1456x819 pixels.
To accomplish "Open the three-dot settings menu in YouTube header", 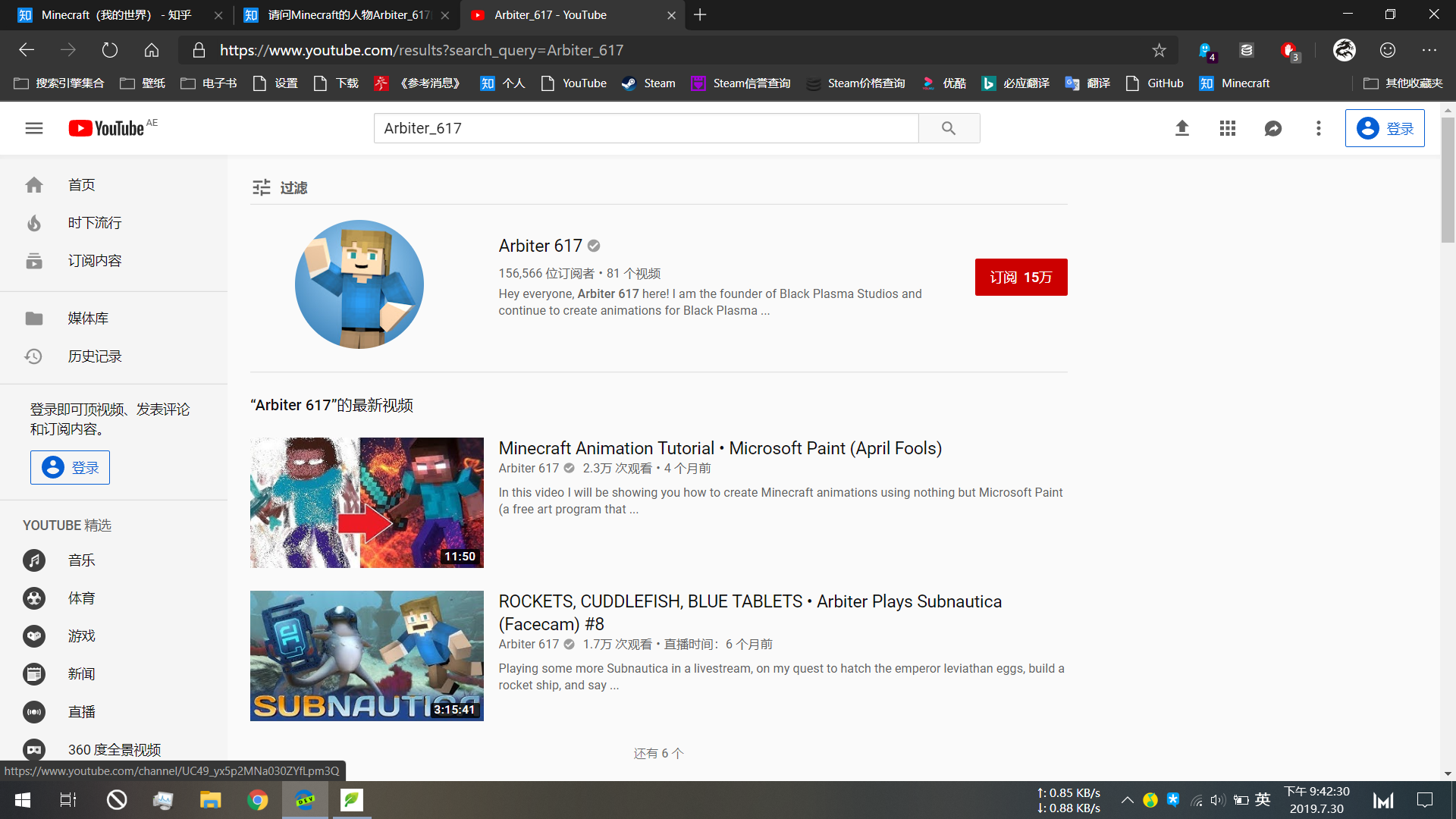I will pos(1318,128).
